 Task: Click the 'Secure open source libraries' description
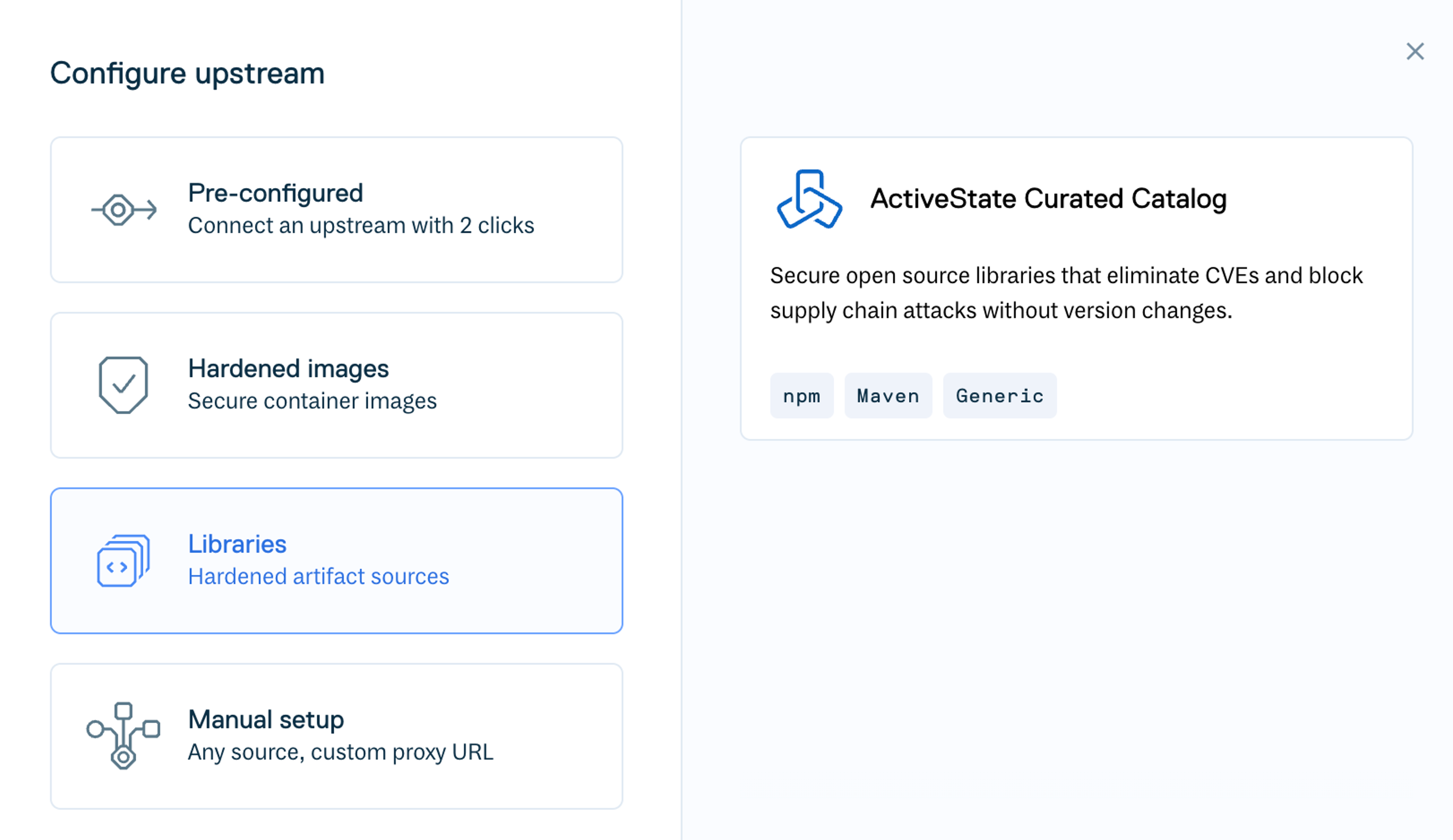1066,293
